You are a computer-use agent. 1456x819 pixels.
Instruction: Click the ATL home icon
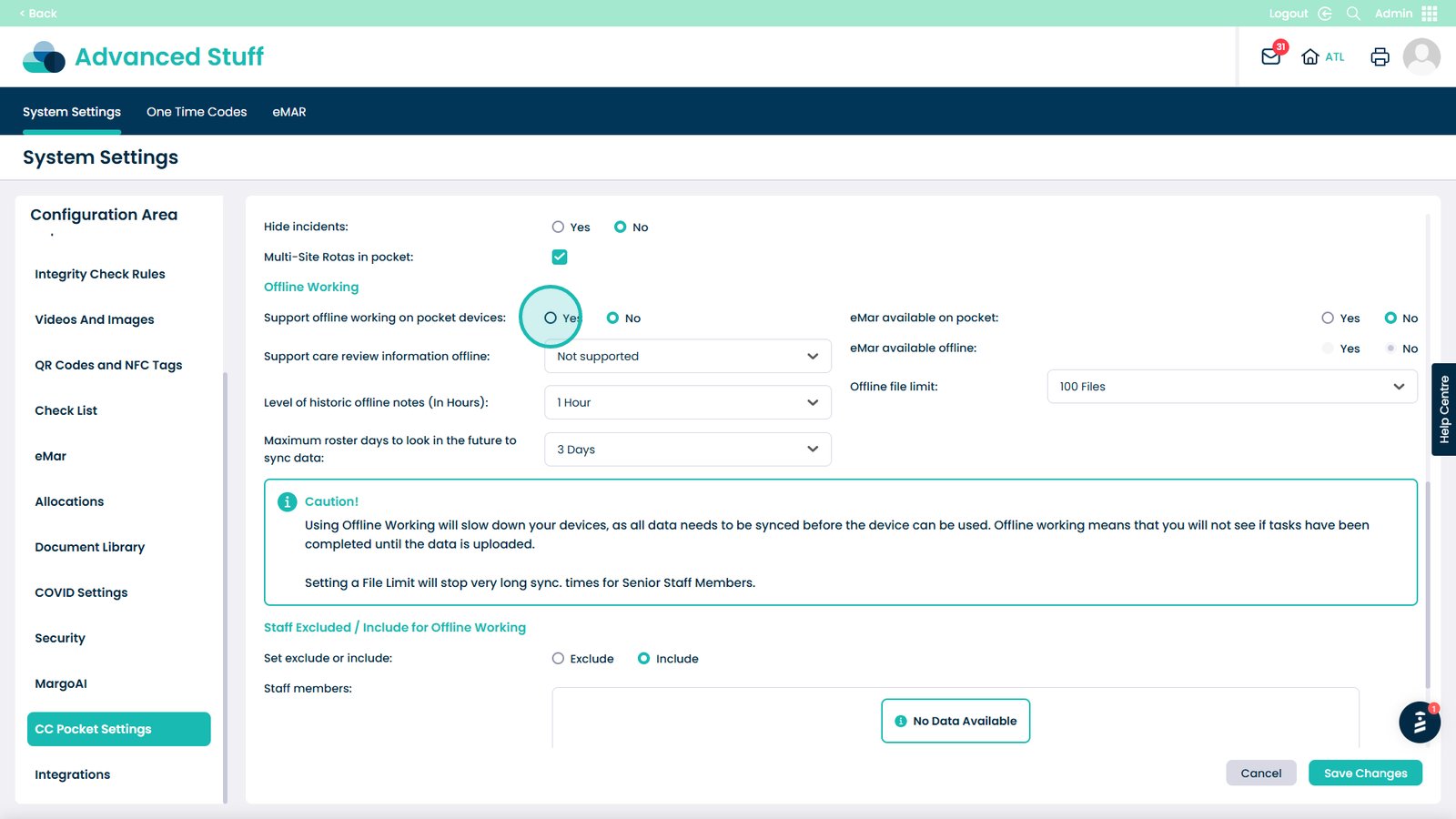pos(1310,56)
